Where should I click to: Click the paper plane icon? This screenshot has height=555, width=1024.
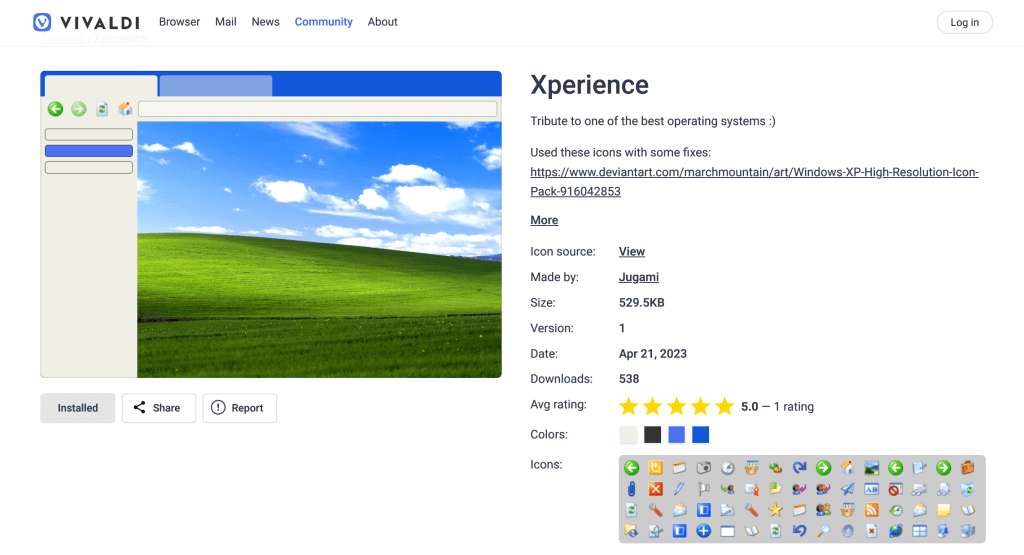(x=847, y=489)
